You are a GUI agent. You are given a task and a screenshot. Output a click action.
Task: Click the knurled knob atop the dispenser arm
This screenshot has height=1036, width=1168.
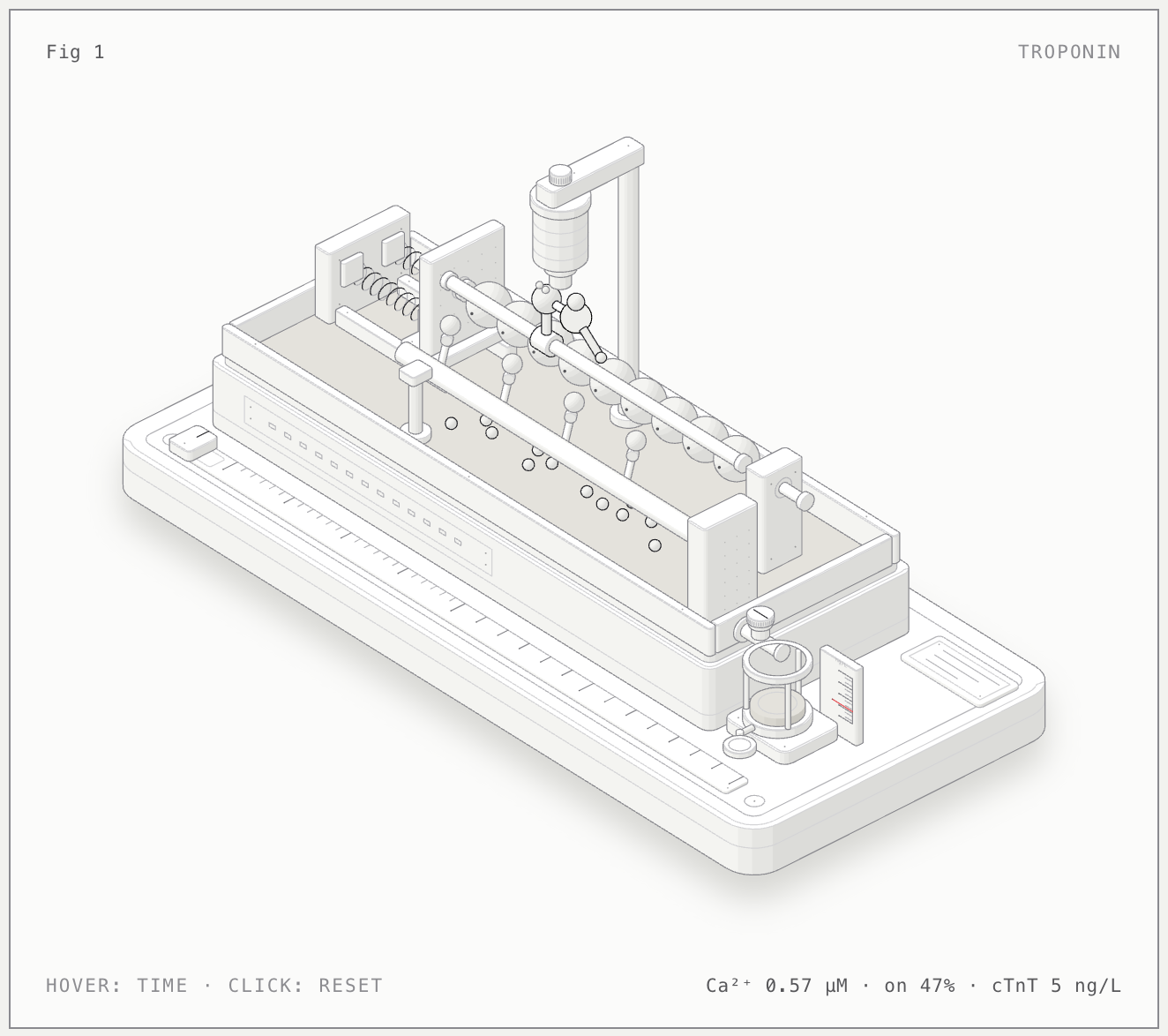[x=560, y=175]
